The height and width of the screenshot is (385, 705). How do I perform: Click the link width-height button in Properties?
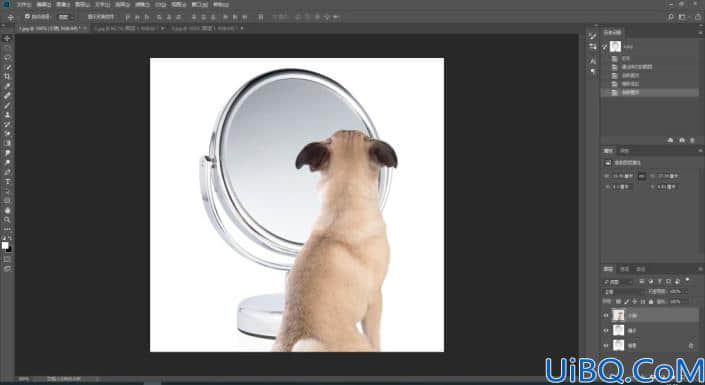point(642,176)
